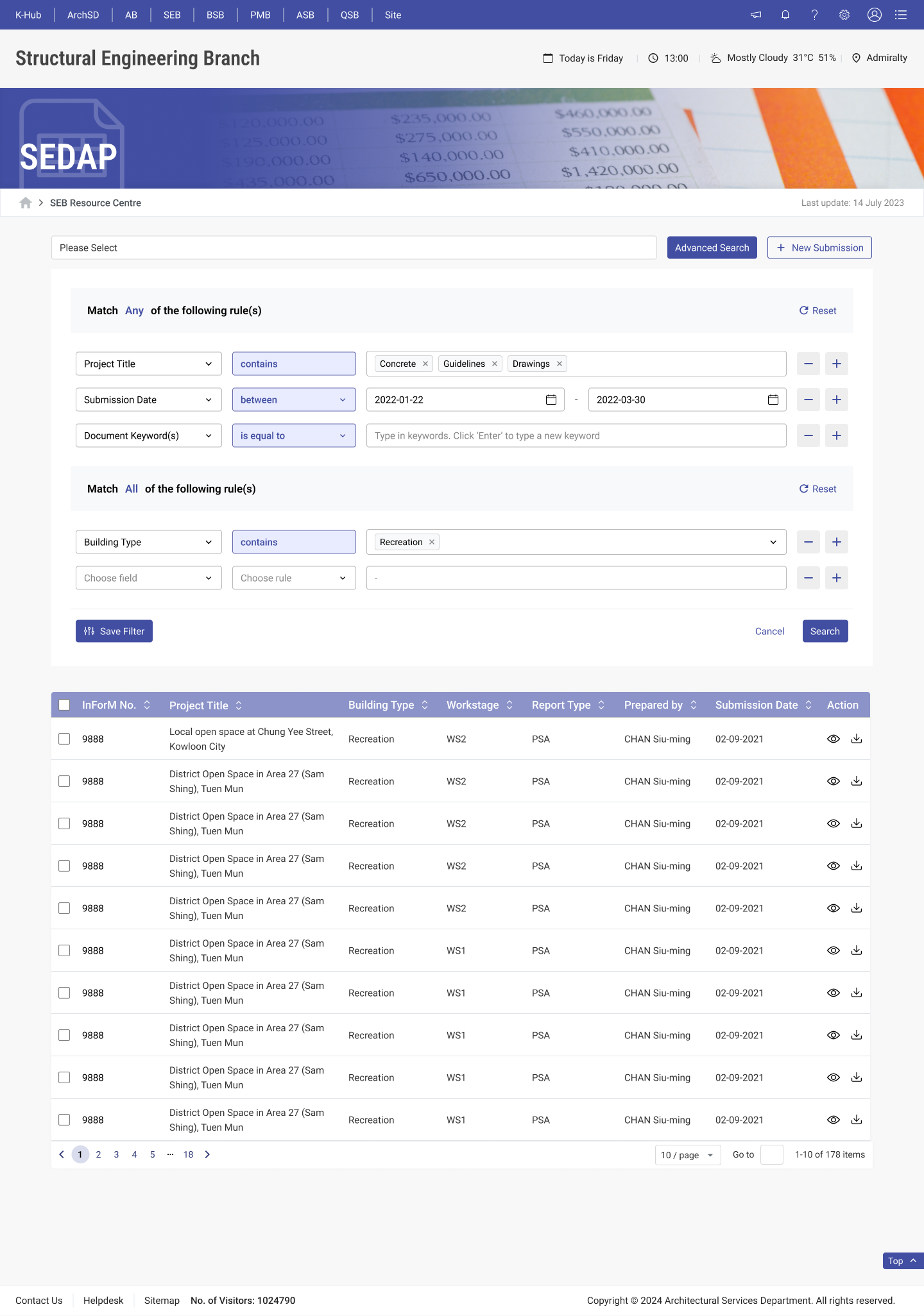
Task: Select all rows with header checkbox
Action: click(64, 705)
